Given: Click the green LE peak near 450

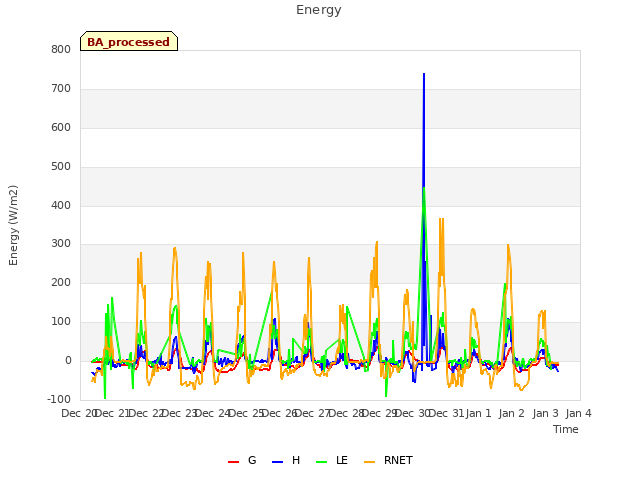Looking at the screenshot, I should tap(424, 187).
